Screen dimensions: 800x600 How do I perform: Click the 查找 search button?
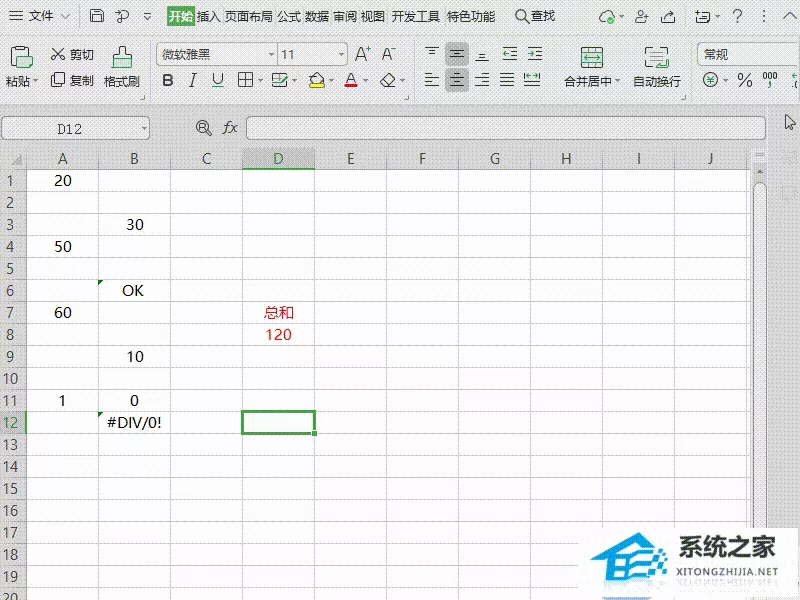point(535,16)
